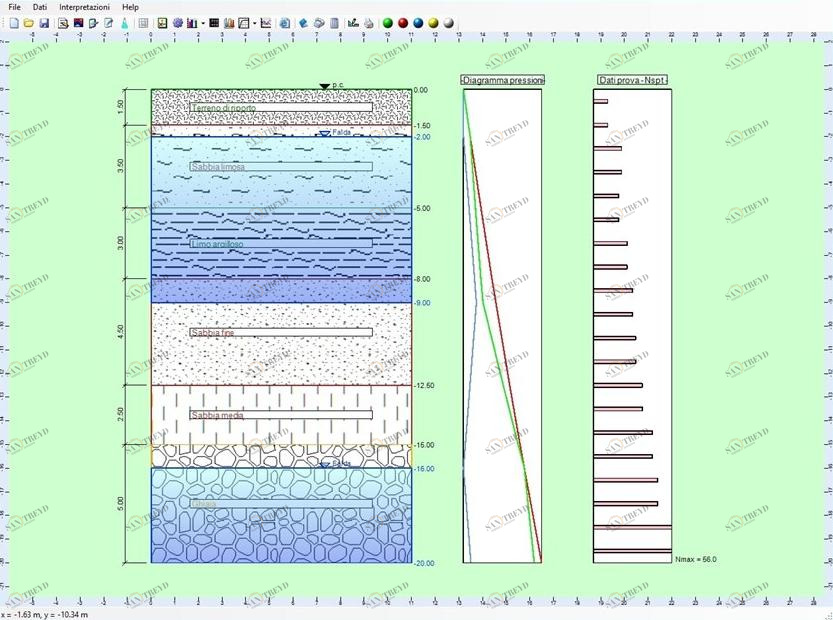The image size is (833, 620).
Task: Click the line chart toolbar icon
Action: point(266,22)
